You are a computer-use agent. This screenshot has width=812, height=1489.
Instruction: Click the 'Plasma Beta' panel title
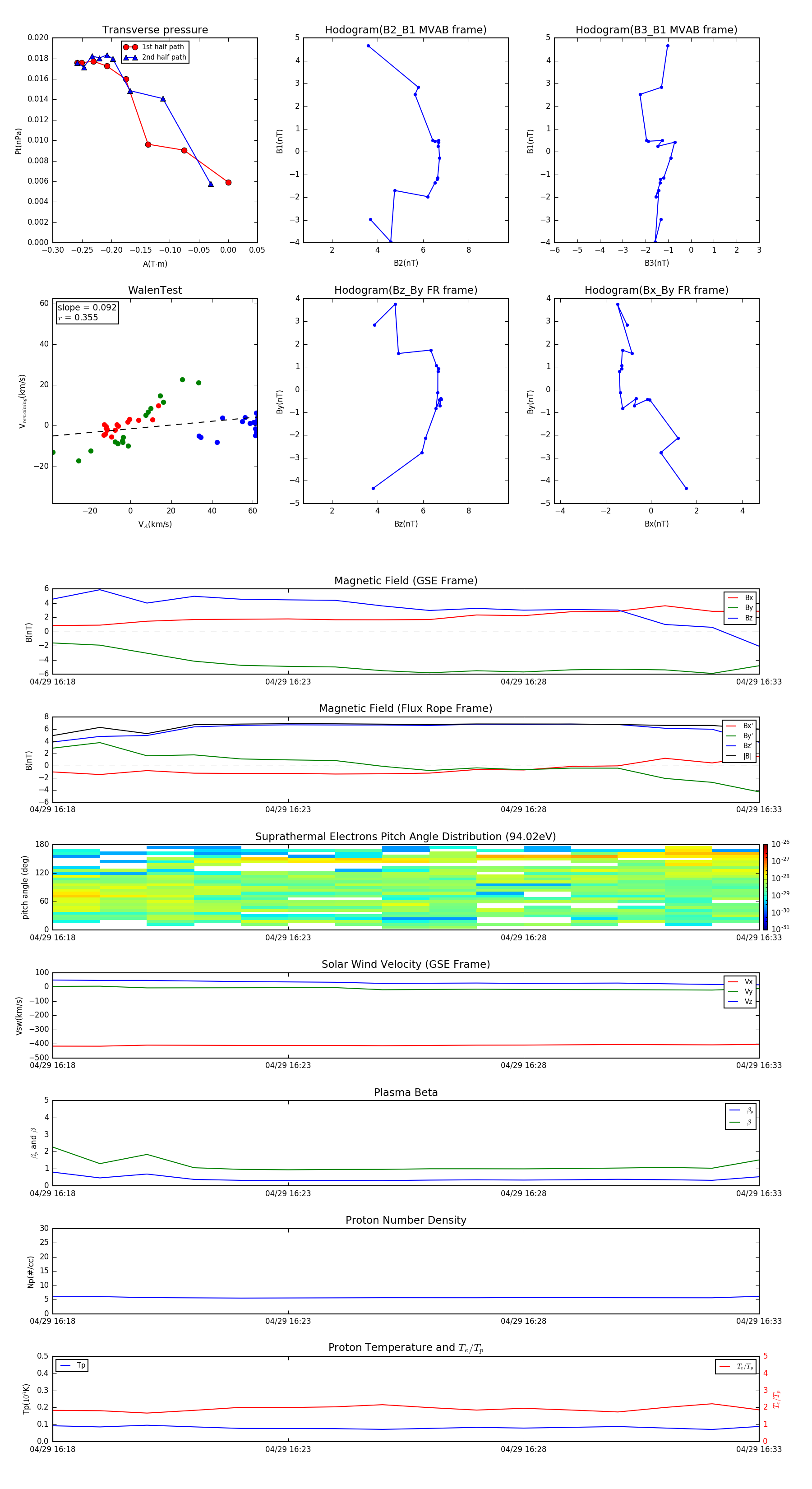406,1092
